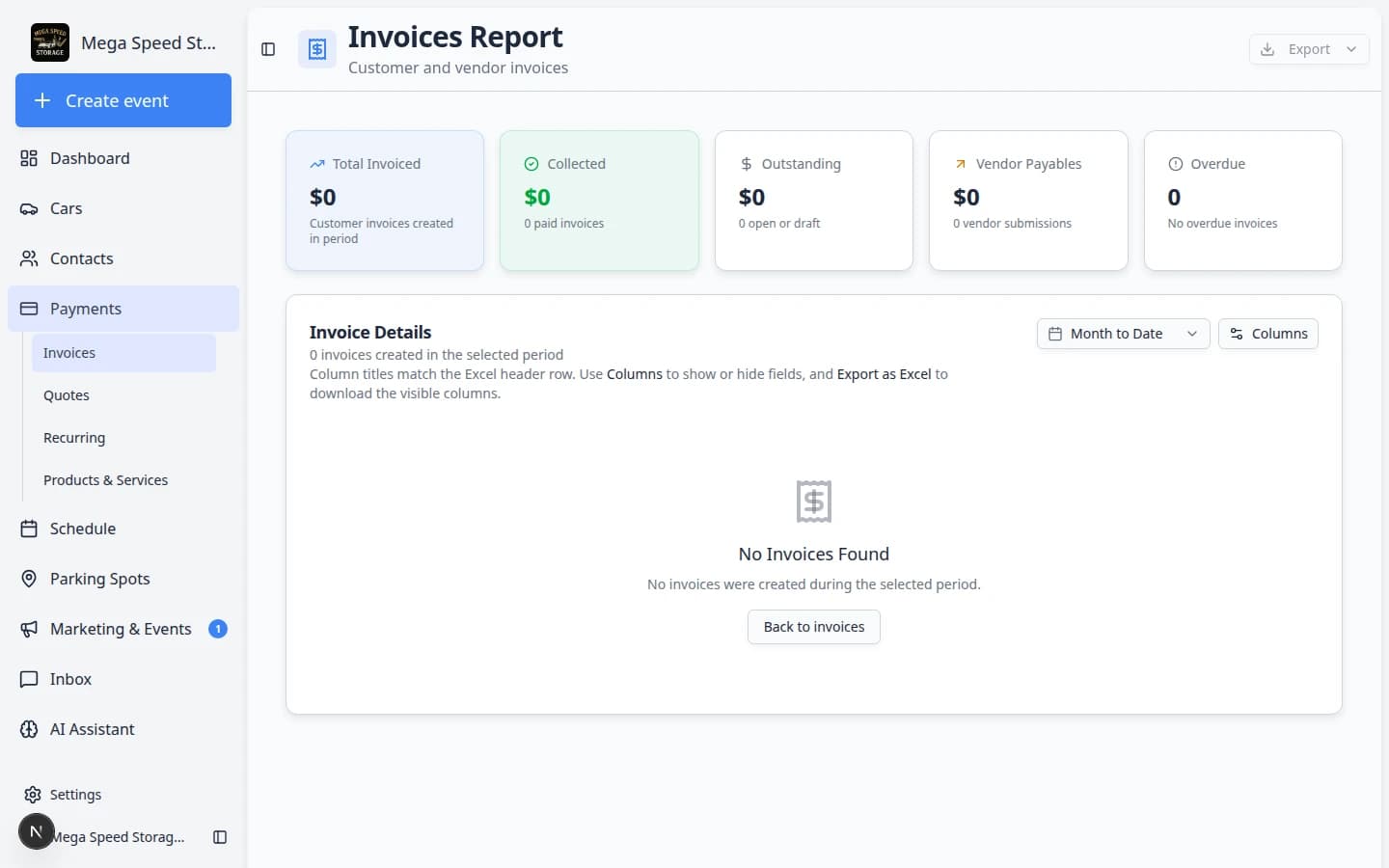Click the Overdue alert icon
Image resolution: width=1389 pixels, height=868 pixels.
[1175, 164]
